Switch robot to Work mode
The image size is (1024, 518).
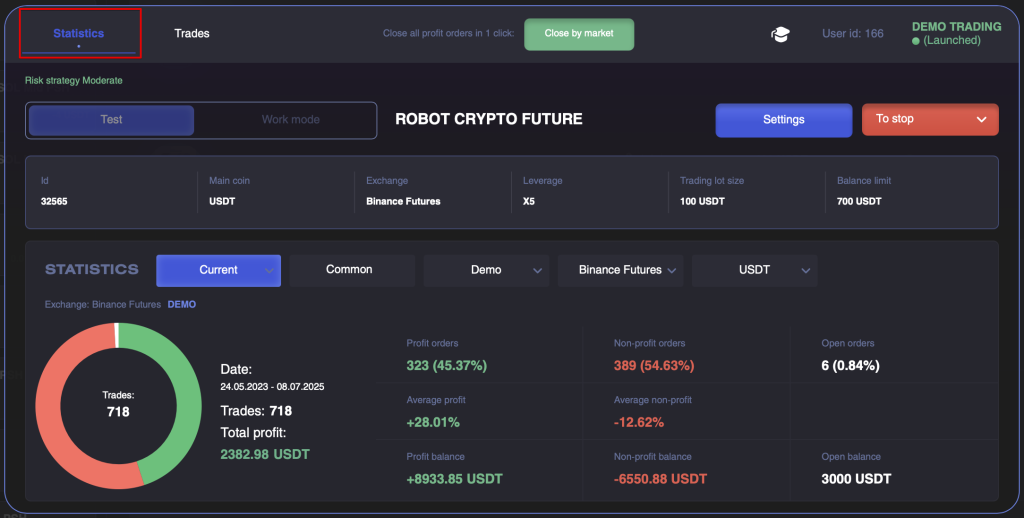point(291,120)
